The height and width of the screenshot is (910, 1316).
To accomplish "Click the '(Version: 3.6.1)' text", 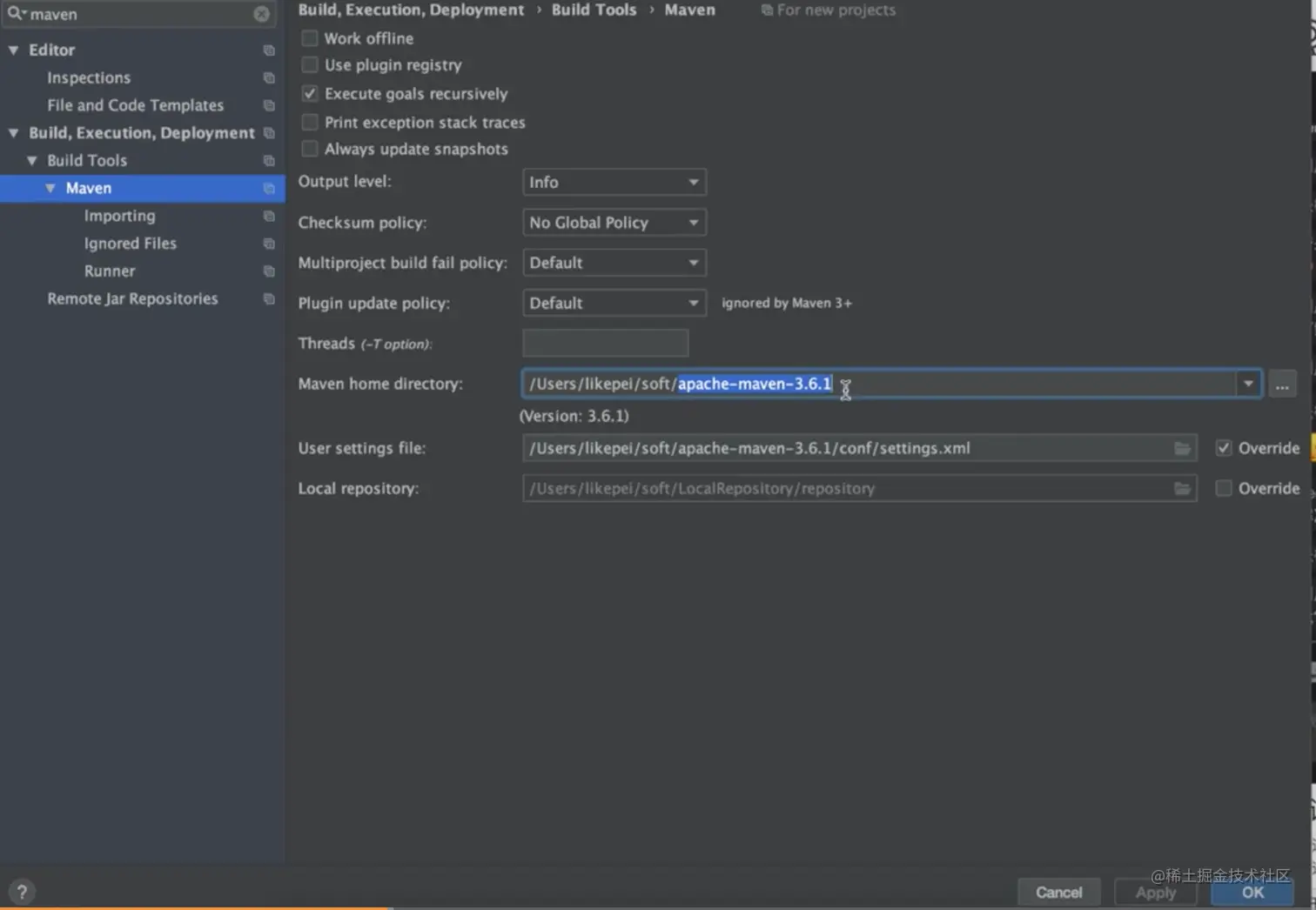I will (x=574, y=416).
